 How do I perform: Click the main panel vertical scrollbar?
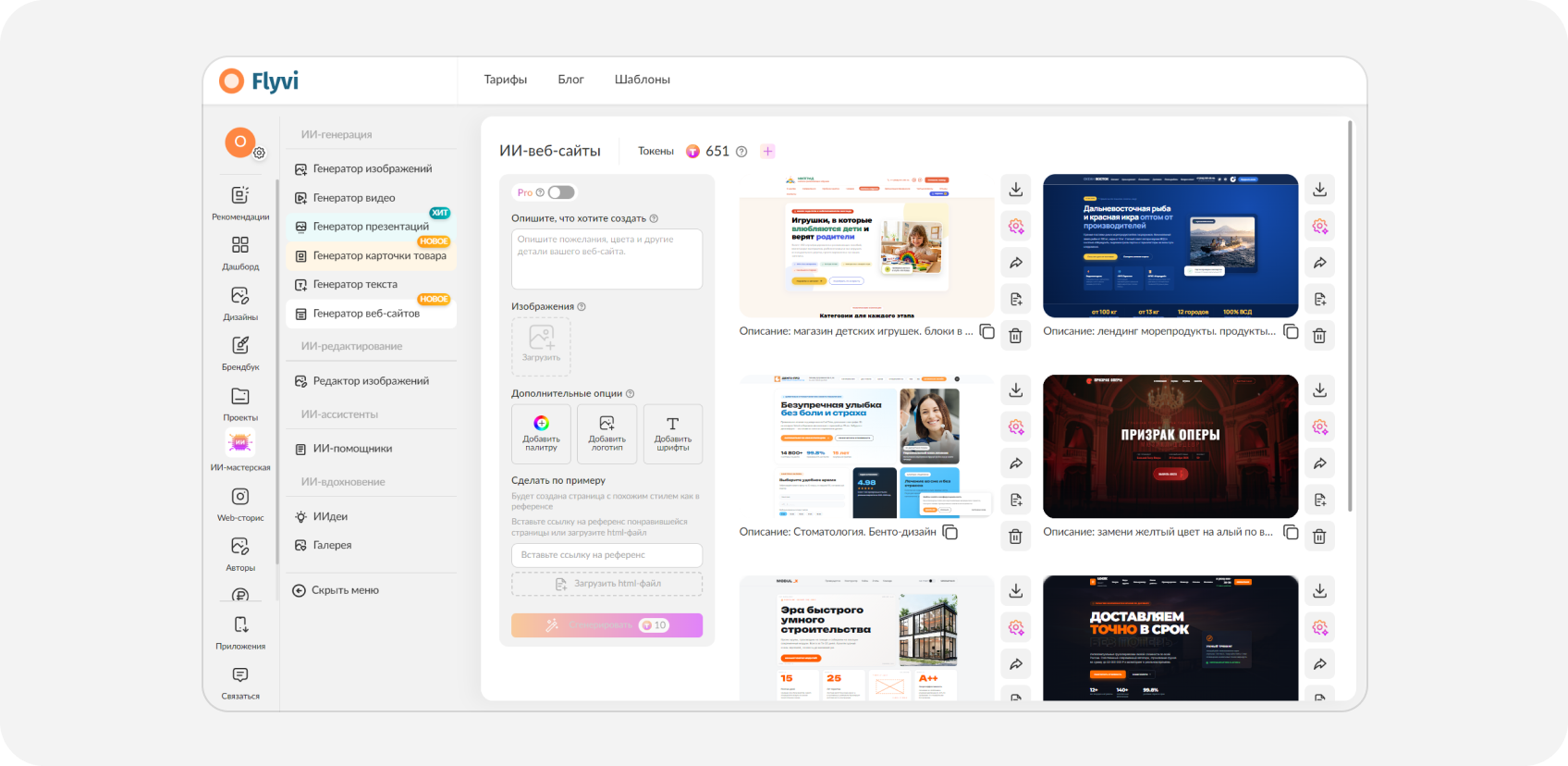(1350, 315)
